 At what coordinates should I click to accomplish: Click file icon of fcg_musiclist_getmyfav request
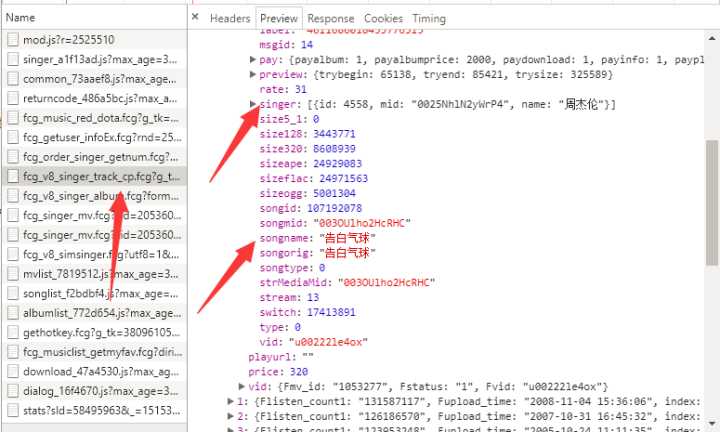(13, 352)
